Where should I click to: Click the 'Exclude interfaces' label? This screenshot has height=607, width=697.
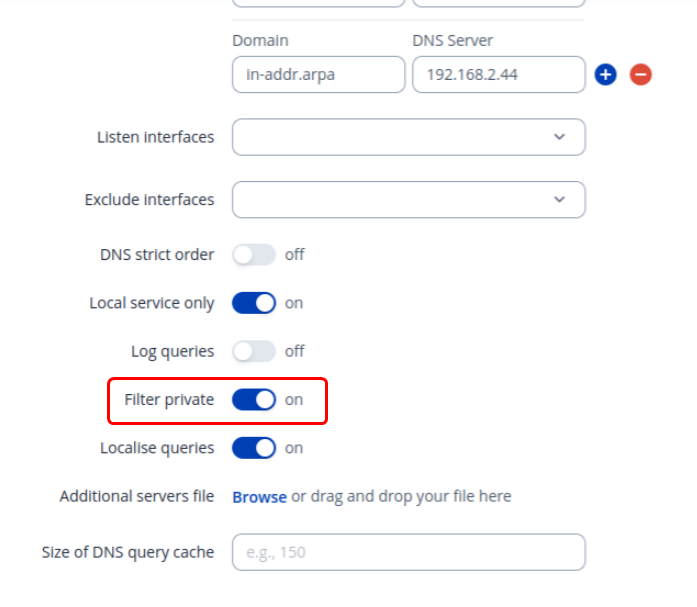click(149, 200)
